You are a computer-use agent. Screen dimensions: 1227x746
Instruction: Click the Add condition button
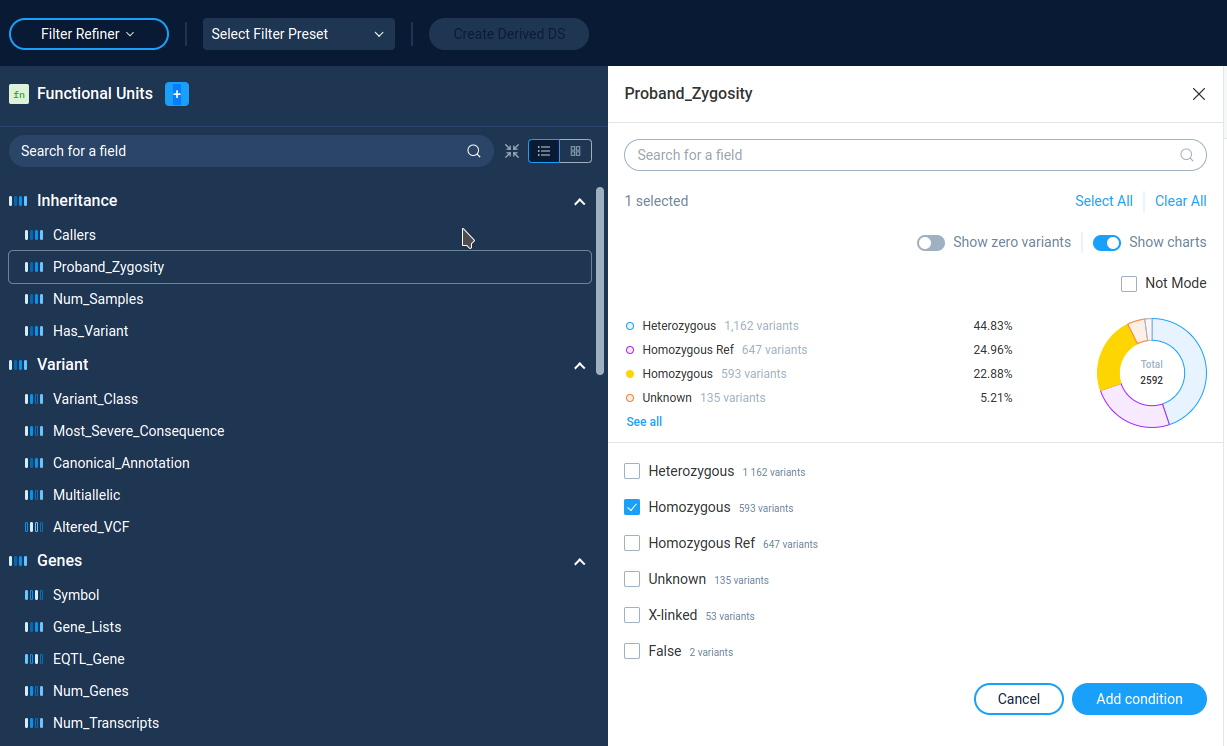[x=1139, y=699]
